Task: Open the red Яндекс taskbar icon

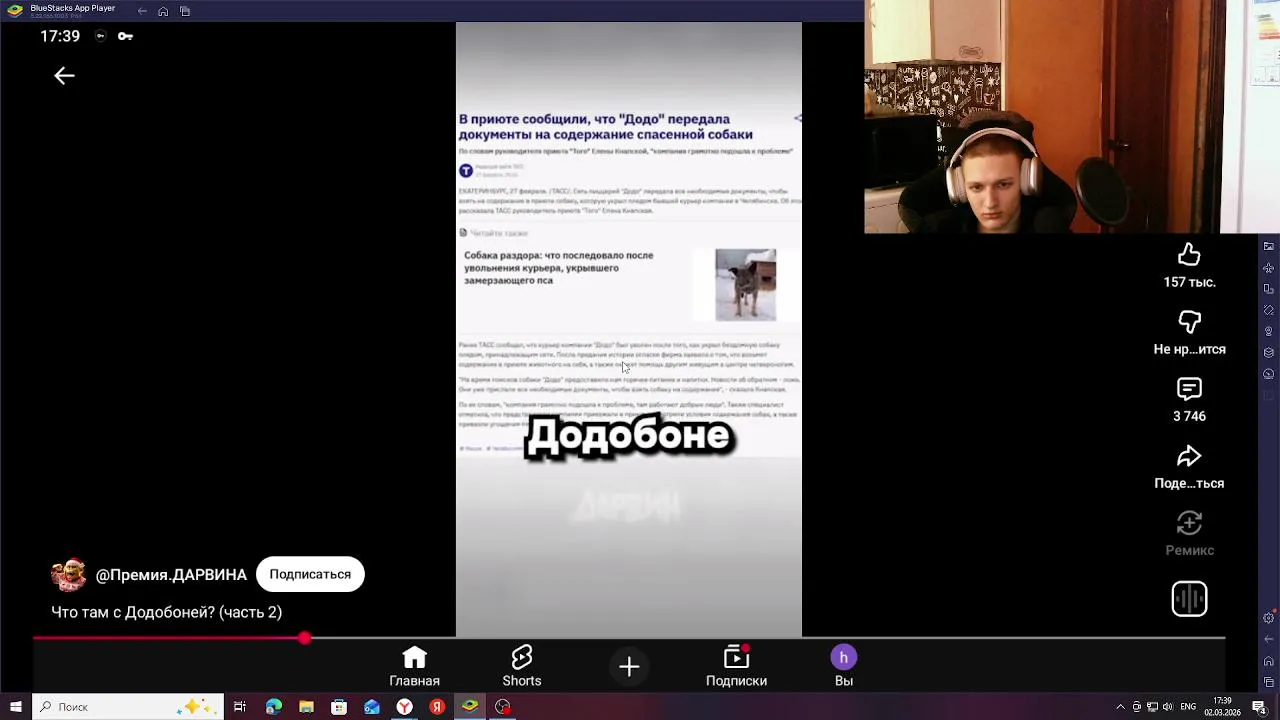Action: coord(437,707)
